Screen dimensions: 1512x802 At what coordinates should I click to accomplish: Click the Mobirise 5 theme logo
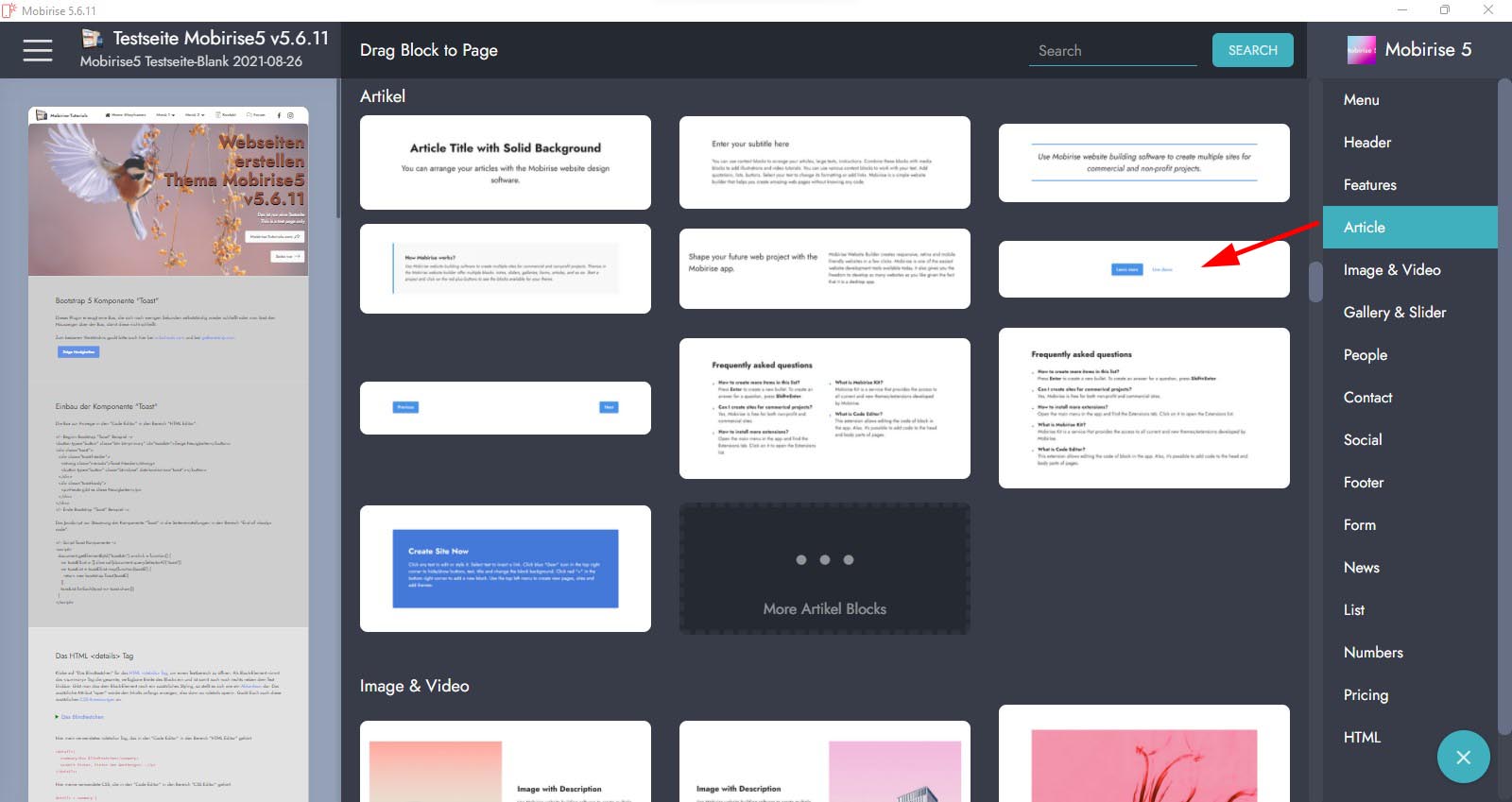click(x=1362, y=50)
